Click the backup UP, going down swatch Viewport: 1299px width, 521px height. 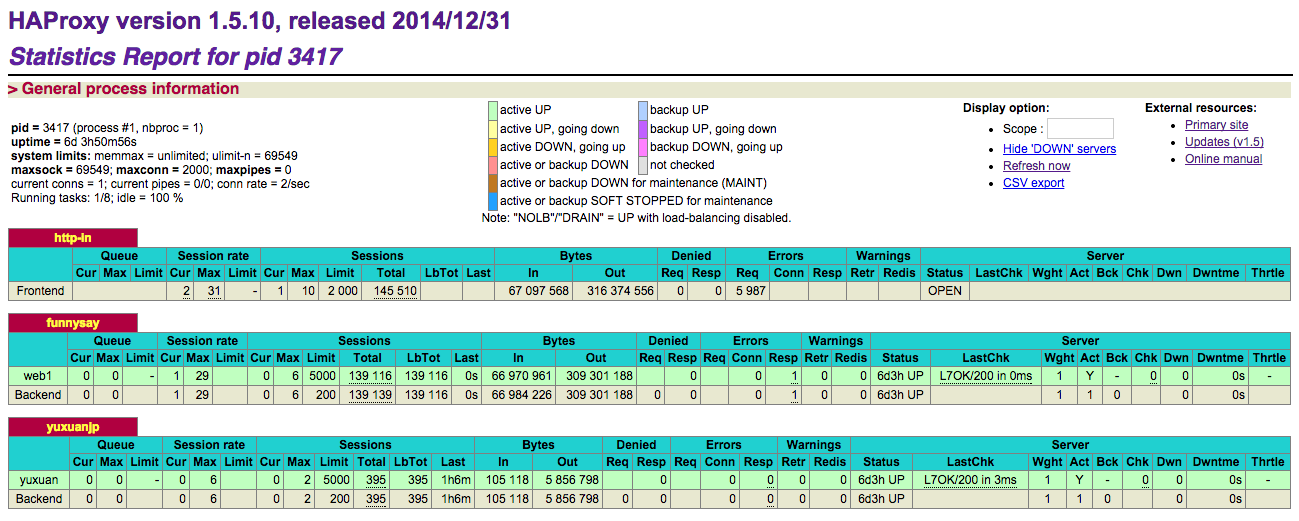tap(643, 128)
